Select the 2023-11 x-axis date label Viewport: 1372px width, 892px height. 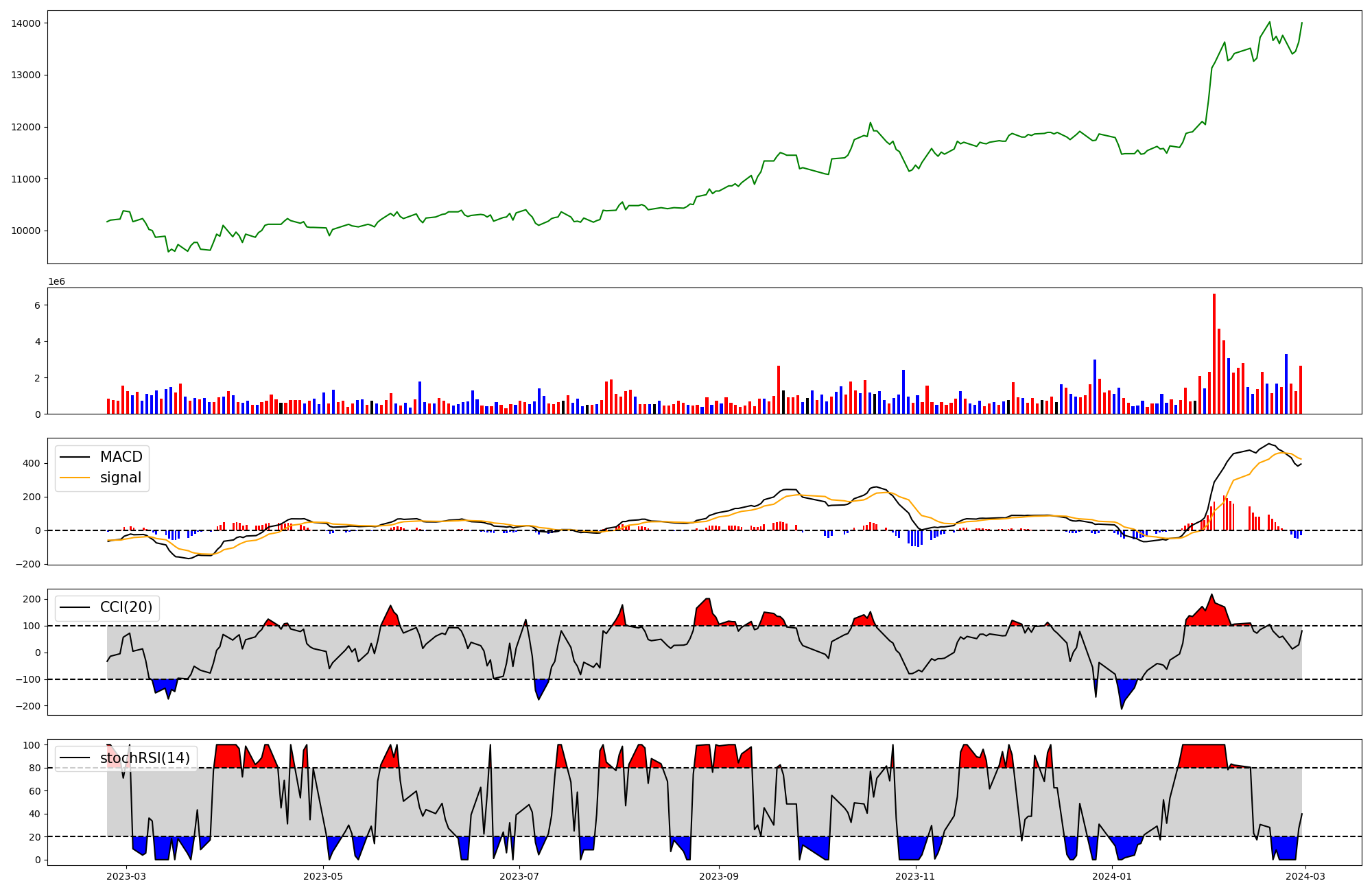[915, 876]
